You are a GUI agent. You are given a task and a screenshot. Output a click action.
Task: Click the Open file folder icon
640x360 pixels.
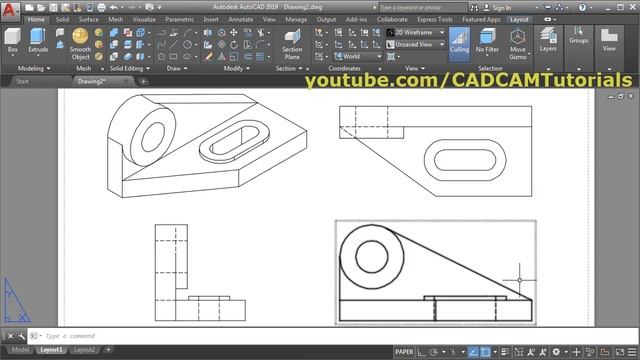pos(41,7)
